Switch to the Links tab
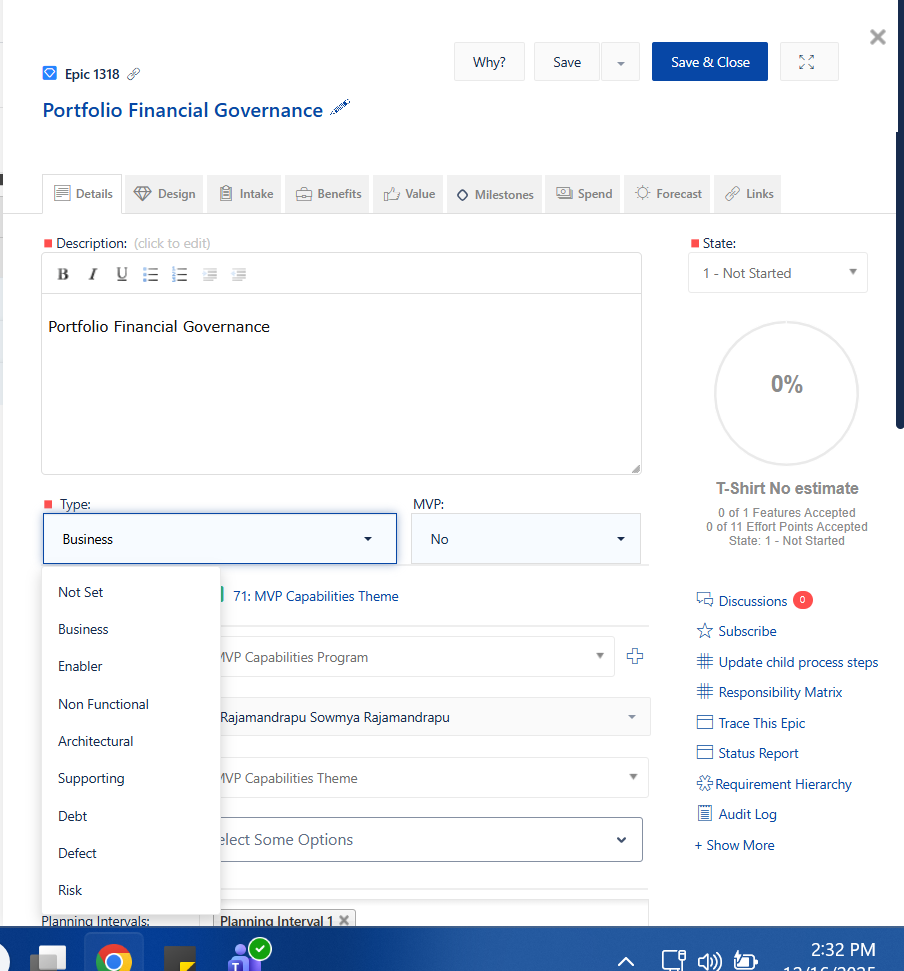Image resolution: width=904 pixels, height=971 pixels. [747, 194]
